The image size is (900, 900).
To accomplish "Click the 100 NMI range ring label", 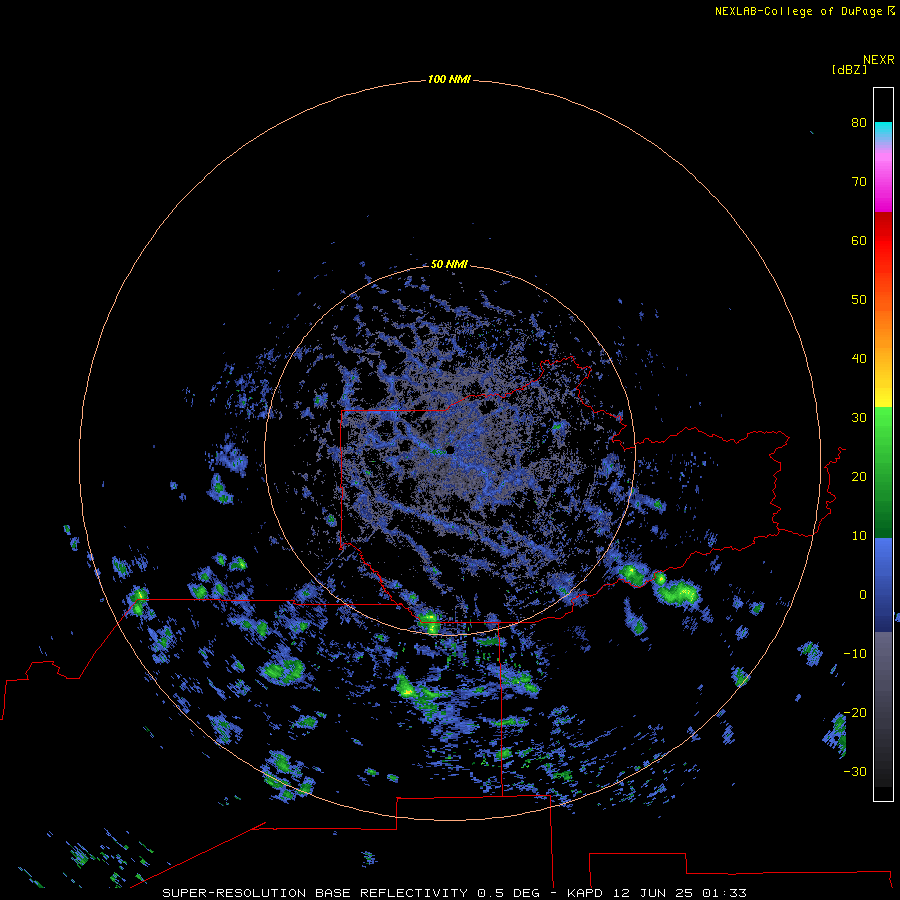I will tap(449, 79).
